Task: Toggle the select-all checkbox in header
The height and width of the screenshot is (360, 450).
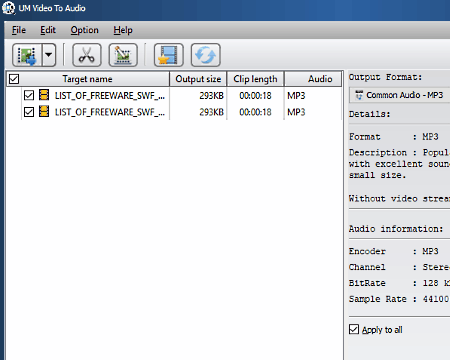Action: pyautogui.click(x=14, y=79)
